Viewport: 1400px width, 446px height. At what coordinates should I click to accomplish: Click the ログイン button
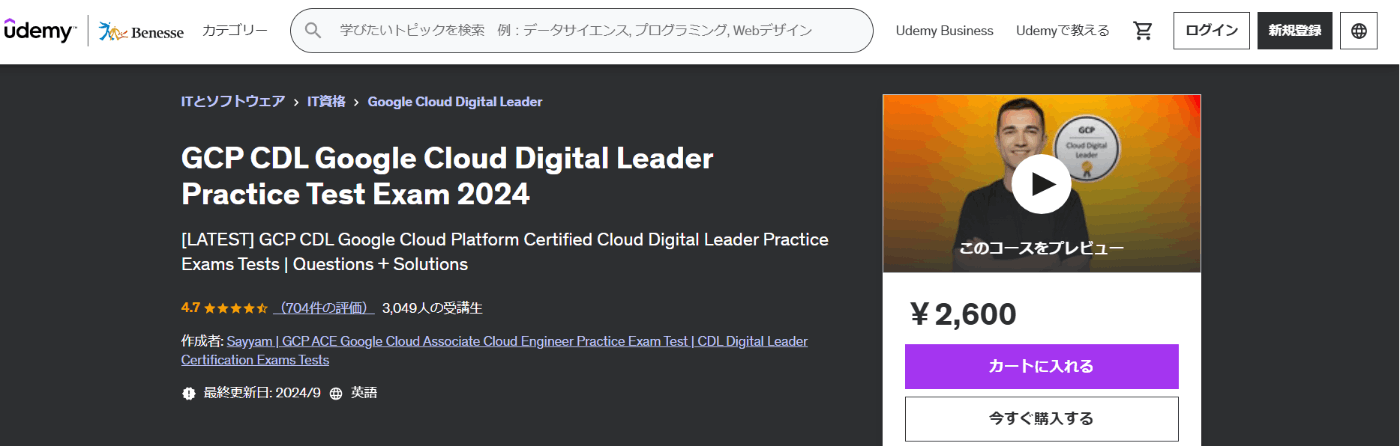[1211, 31]
